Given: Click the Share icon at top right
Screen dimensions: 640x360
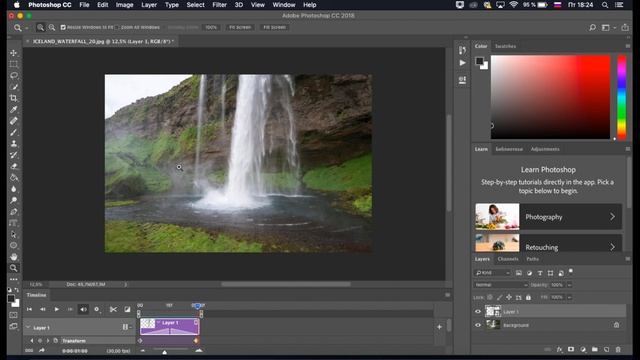Looking at the screenshot, I should 625,27.
